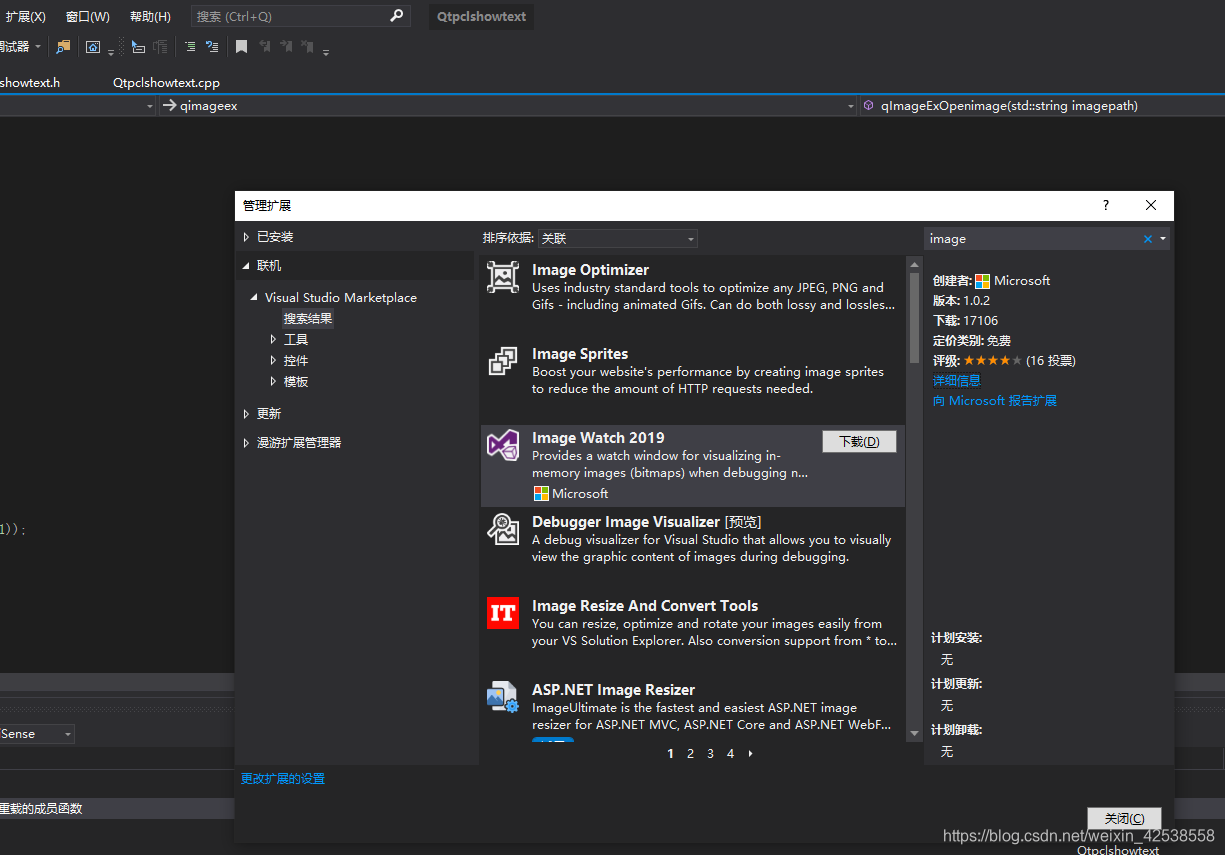This screenshot has width=1225, height=855.
Task: Click the question mark help icon of the dialog
Action: tap(1106, 205)
